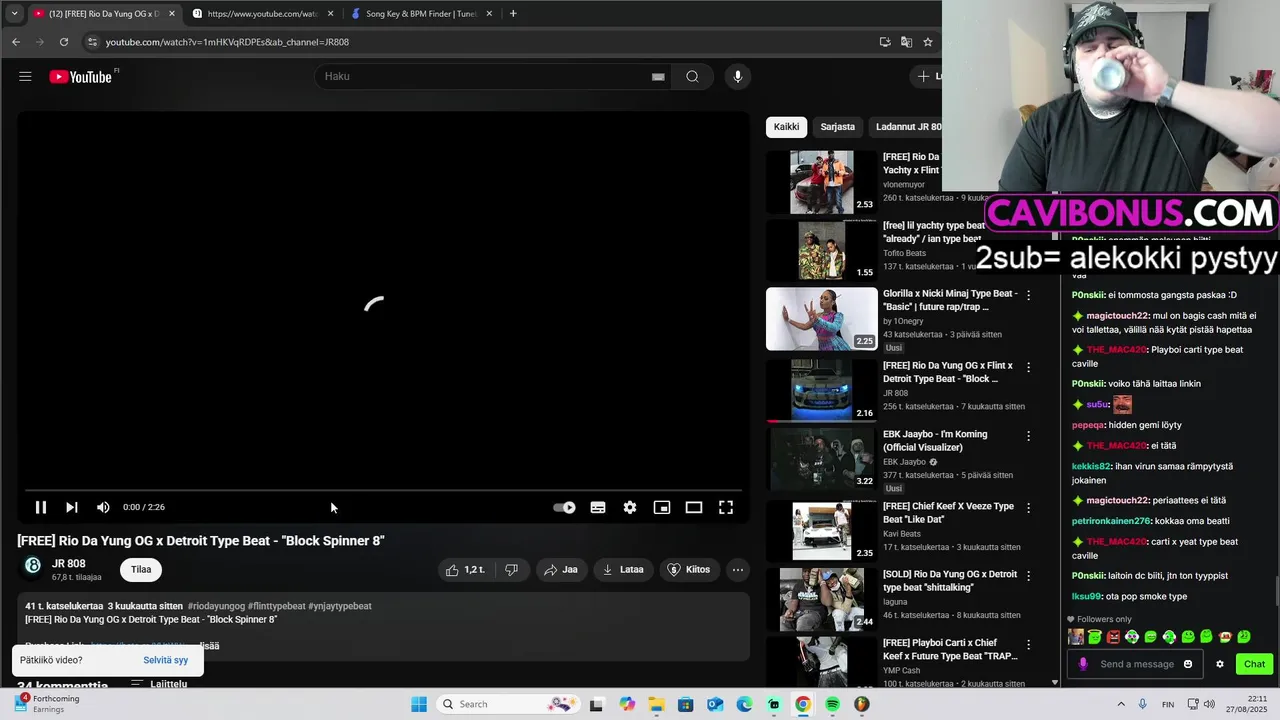Select the Sarjasta filter chip
The height and width of the screenshot is (720, 1280).
pyautogui.click(x=838, y=127)
